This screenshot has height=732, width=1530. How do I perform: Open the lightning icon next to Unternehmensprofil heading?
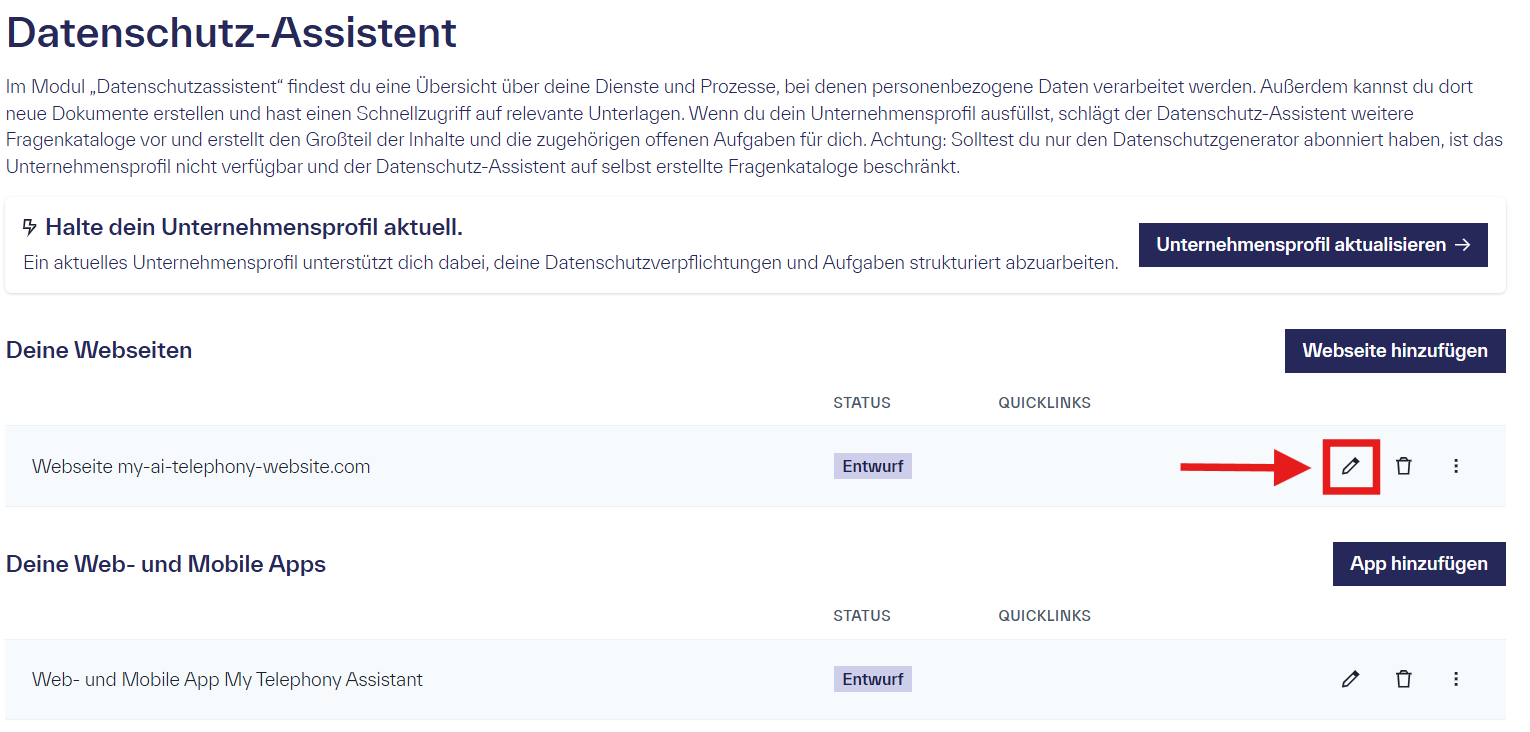[x=31, y=227]
